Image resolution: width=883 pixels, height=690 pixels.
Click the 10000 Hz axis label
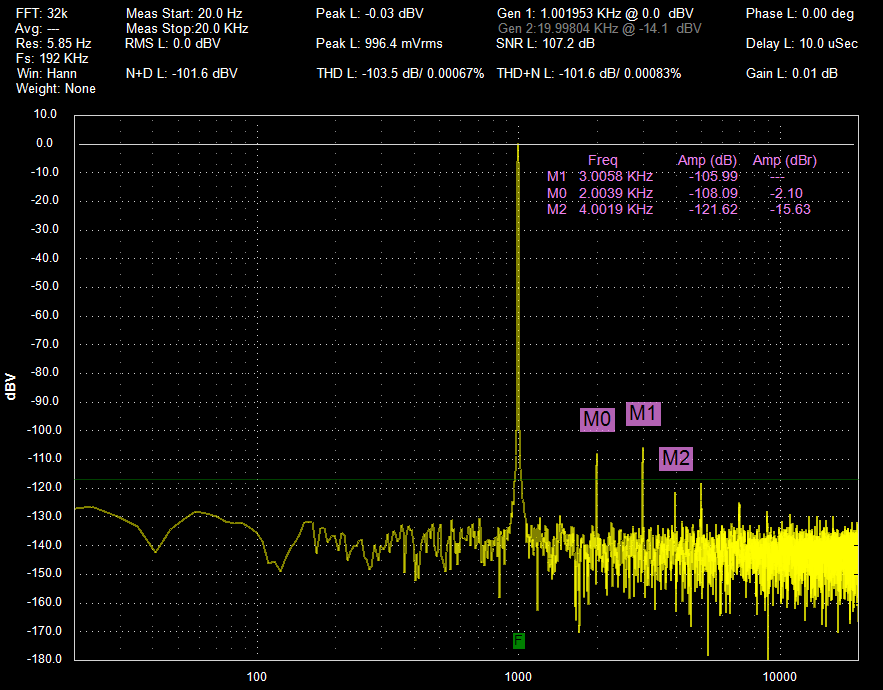point(779,676)
